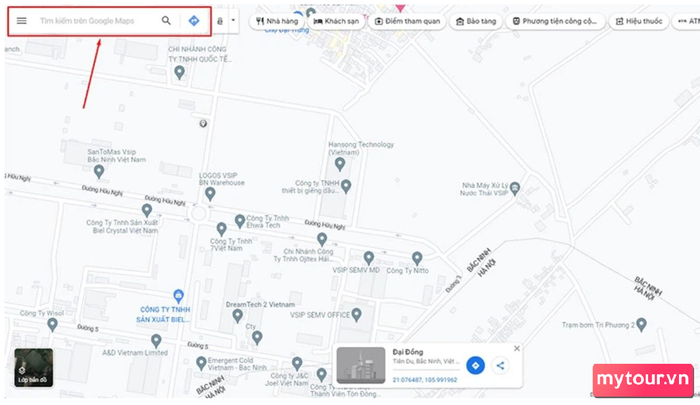
Task: Expand the dropdown arrow next to print icon
Action: tap(233, 21)
